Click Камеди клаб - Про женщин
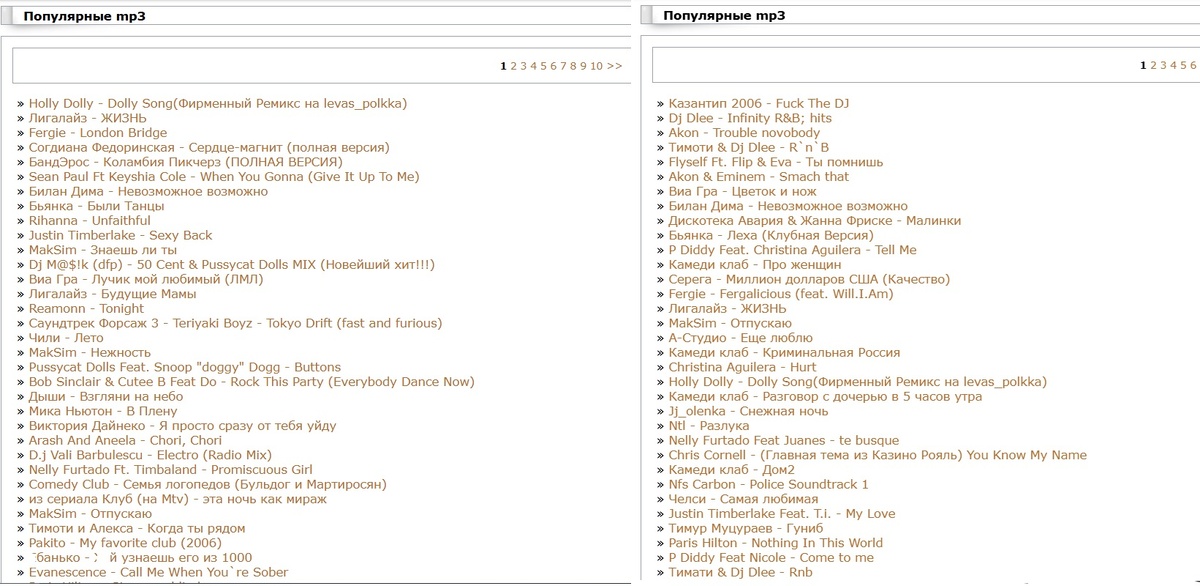This screenshot has height=586, width=1200. click(x=755, y=265)
